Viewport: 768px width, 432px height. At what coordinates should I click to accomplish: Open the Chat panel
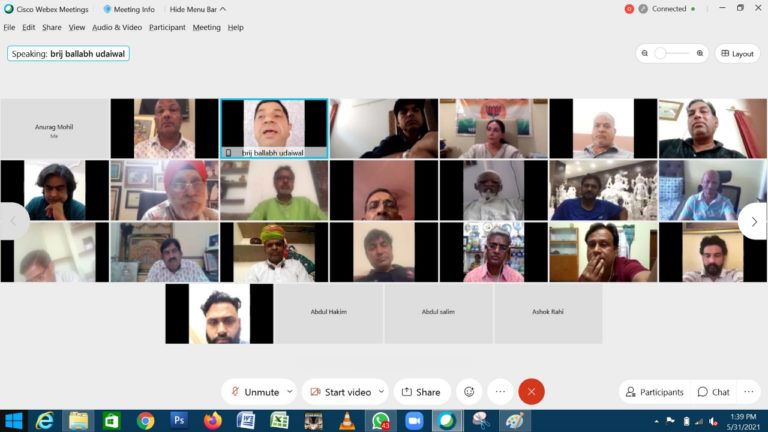coord(714,392)
